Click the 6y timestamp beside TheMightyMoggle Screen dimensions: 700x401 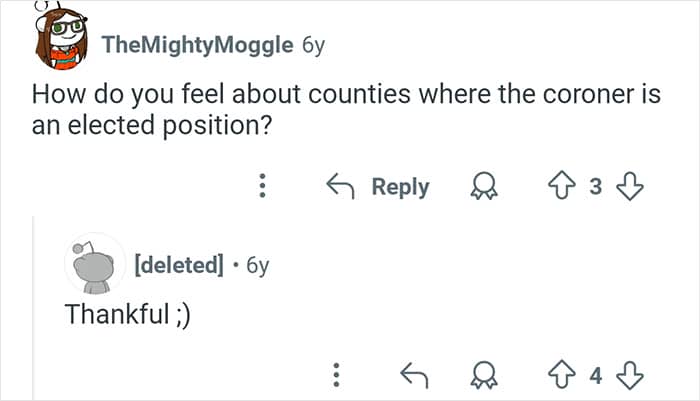[314, 45]
